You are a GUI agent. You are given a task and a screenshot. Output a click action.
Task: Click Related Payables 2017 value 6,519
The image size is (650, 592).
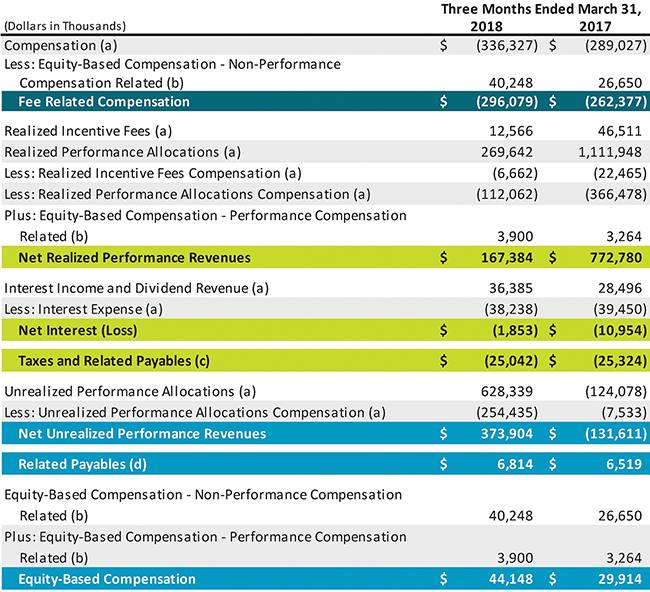tap(624, 464)
